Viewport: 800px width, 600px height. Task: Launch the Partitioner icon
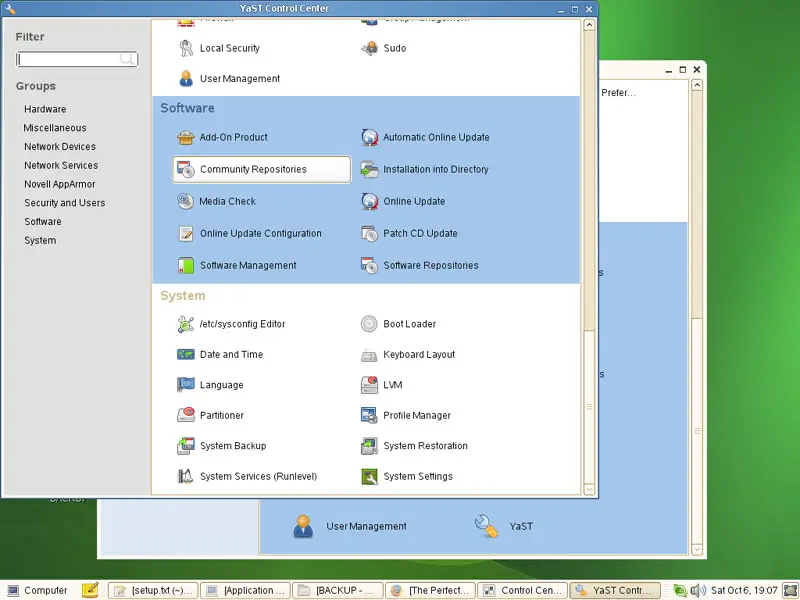tap(186, 415)
